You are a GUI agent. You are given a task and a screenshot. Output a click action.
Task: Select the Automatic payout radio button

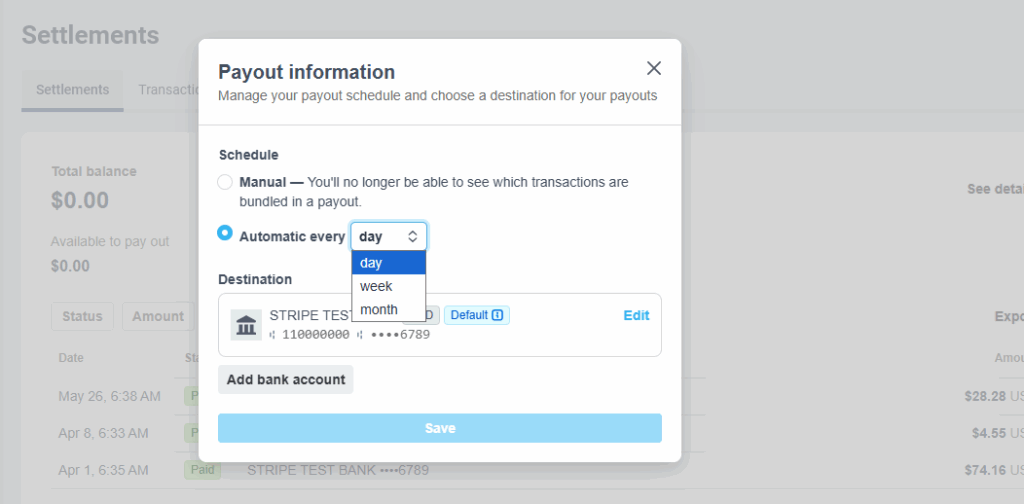[x=225, y=233]
